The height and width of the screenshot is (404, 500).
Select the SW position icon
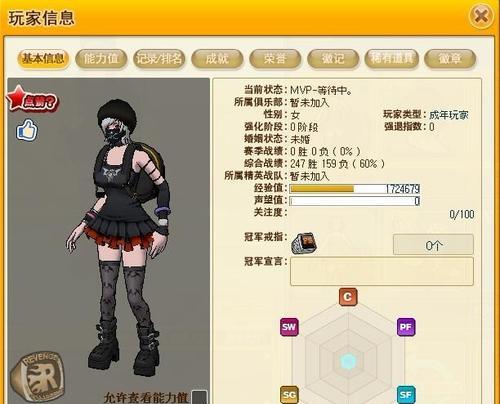(289, 327)
